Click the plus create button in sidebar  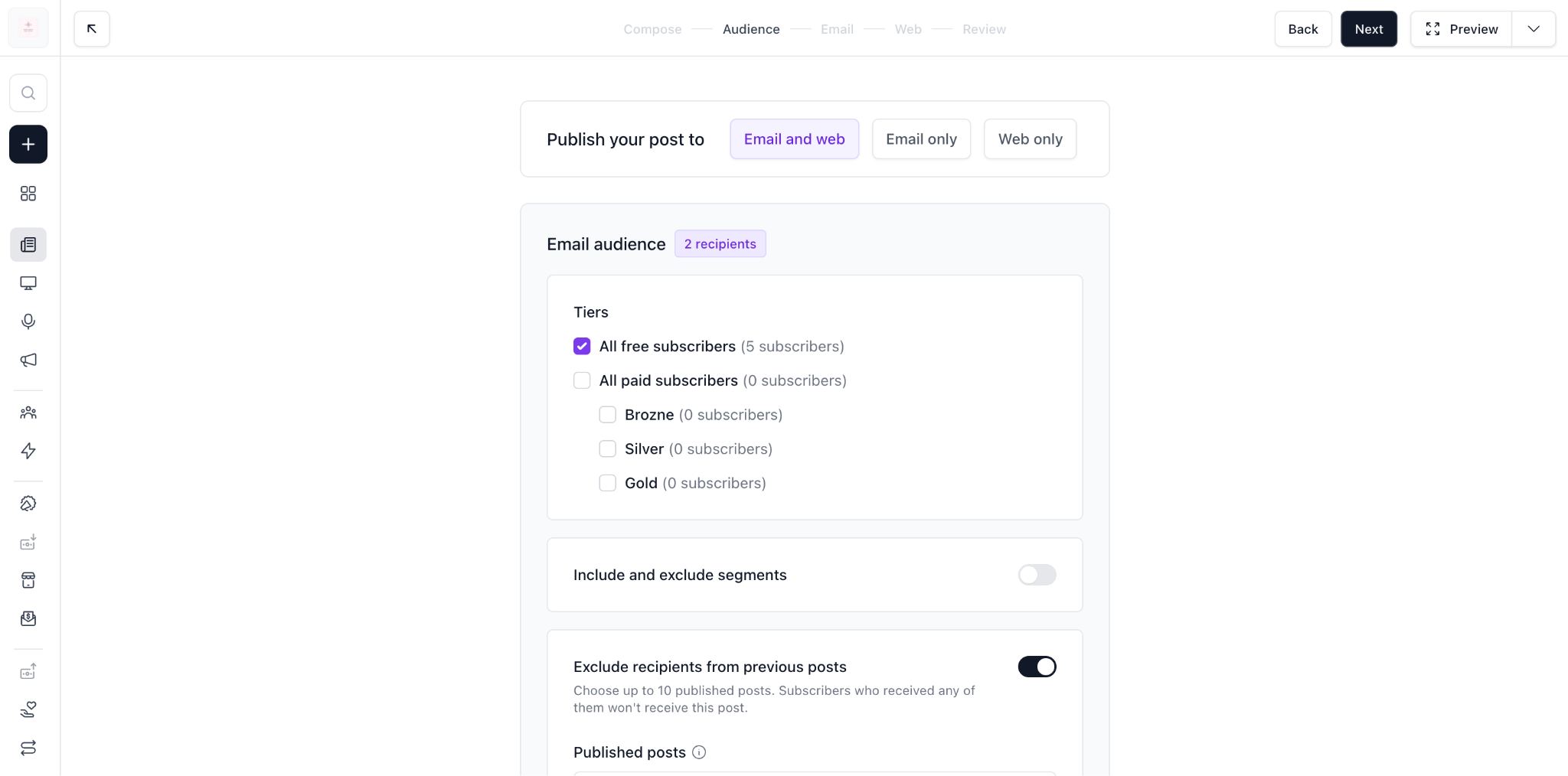click(28, 145)
